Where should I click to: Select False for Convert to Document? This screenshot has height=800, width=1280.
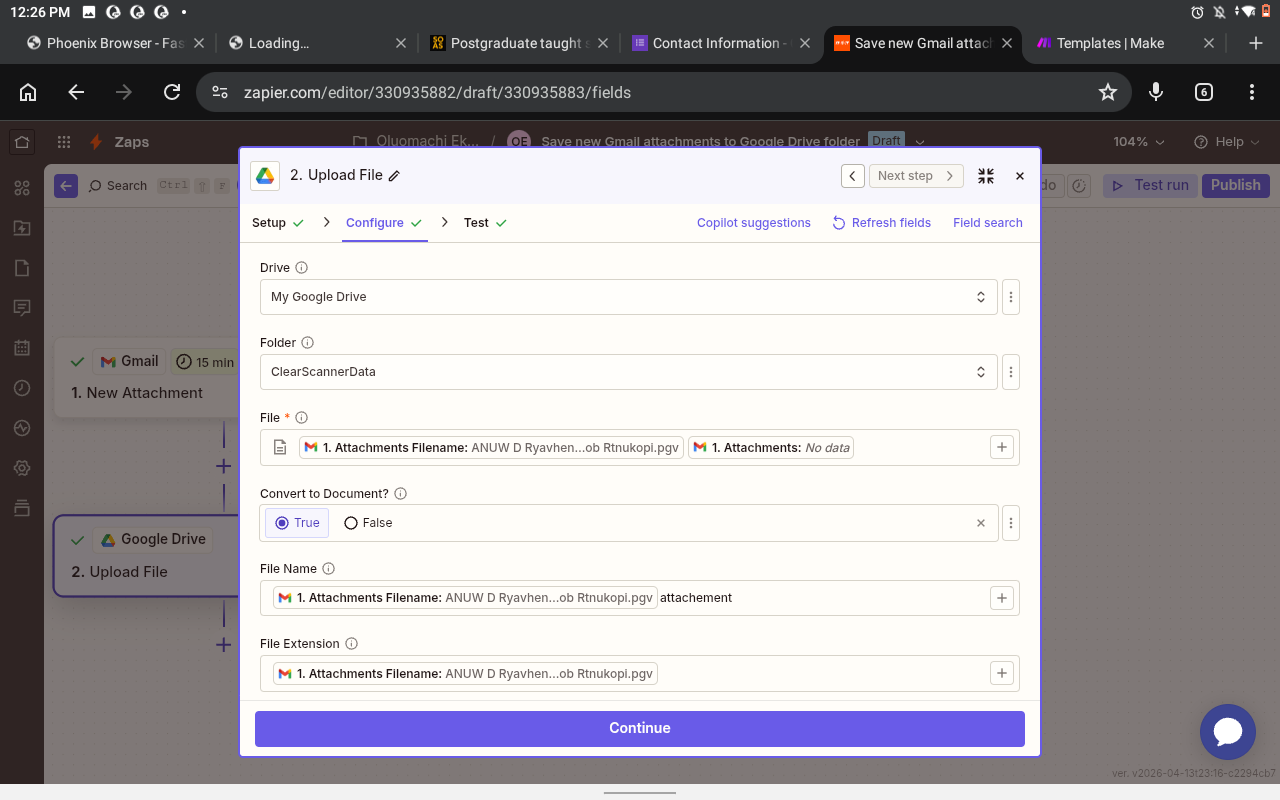368,523
